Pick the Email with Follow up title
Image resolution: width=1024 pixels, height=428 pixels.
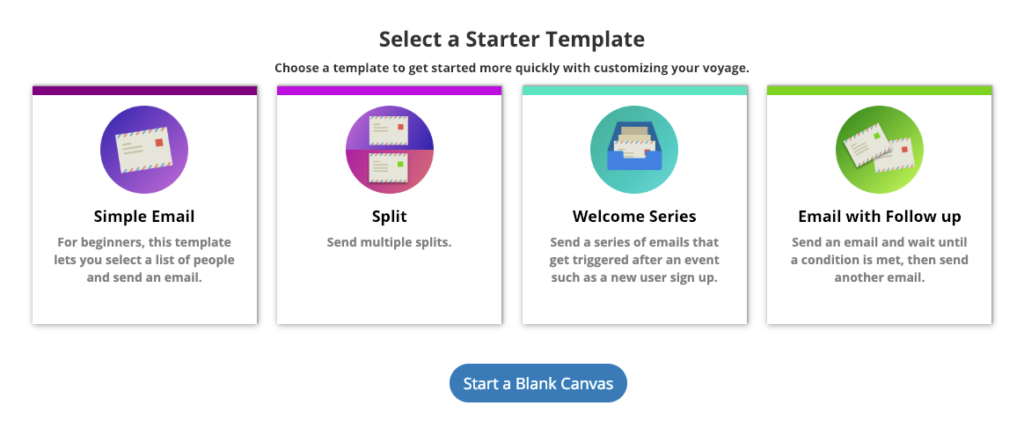coord(879,216)
